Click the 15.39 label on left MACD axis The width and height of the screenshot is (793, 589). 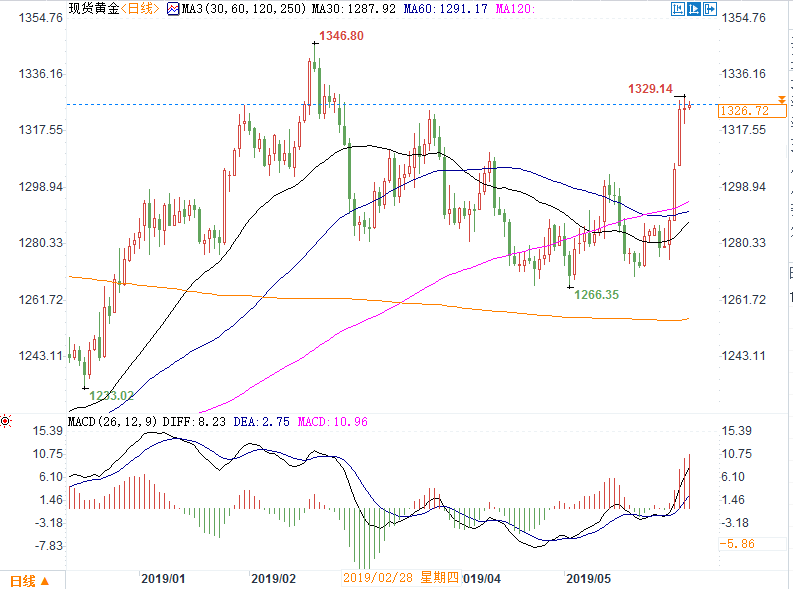[x=48, y=431]
